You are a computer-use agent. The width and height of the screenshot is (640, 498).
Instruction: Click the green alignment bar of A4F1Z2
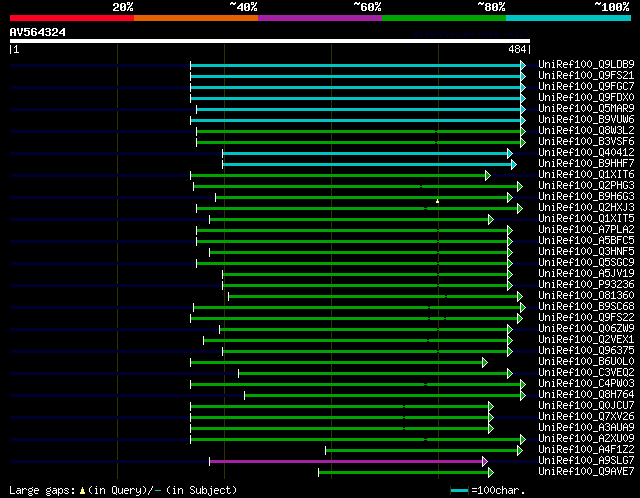[422, 450]
